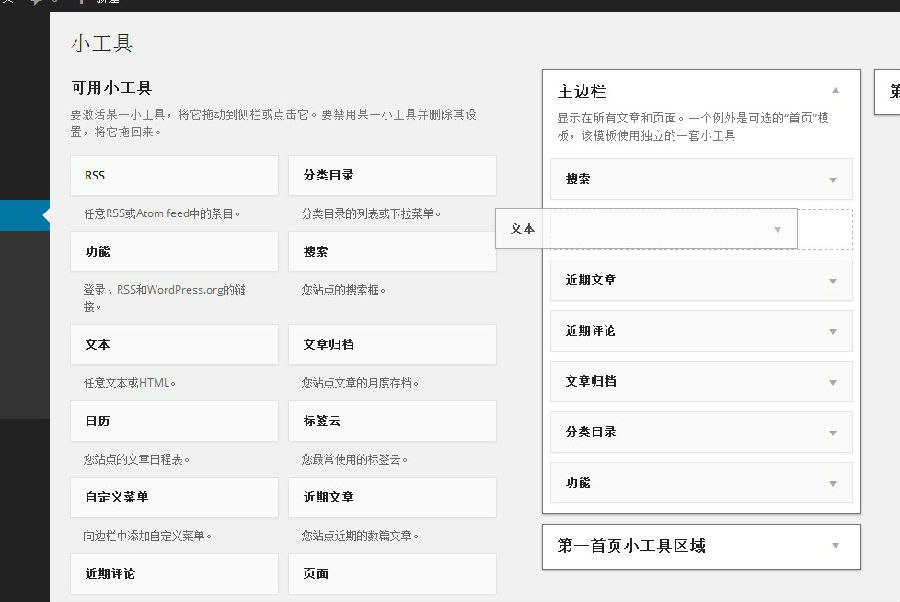This screenshot has height=602, width=900.
Task: Expand the 近期评论 widget in 主边栏
Action: pyautogui.click(x=832, y=331)
